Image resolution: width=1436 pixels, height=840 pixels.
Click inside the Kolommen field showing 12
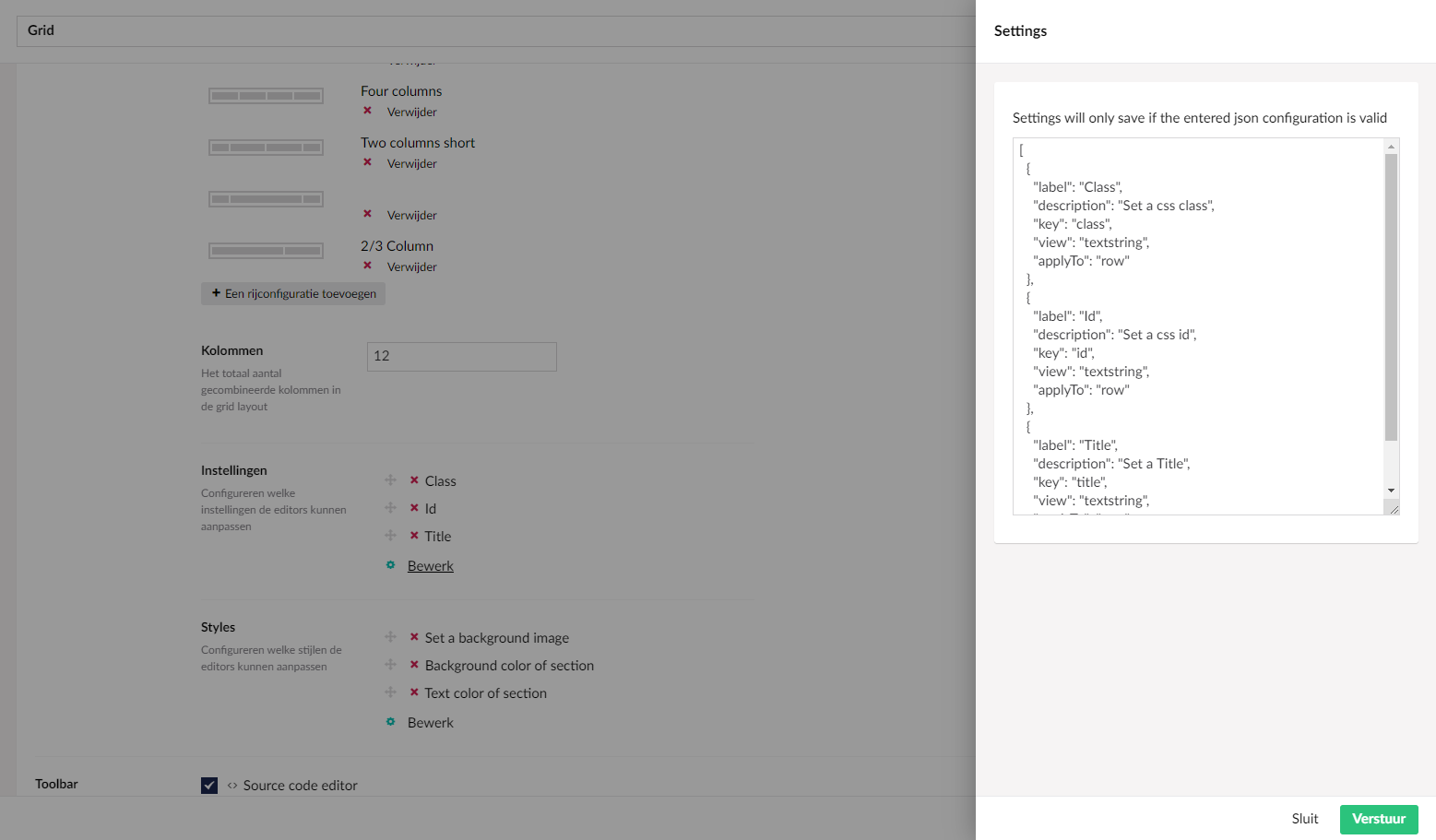(x=461, y=357)
